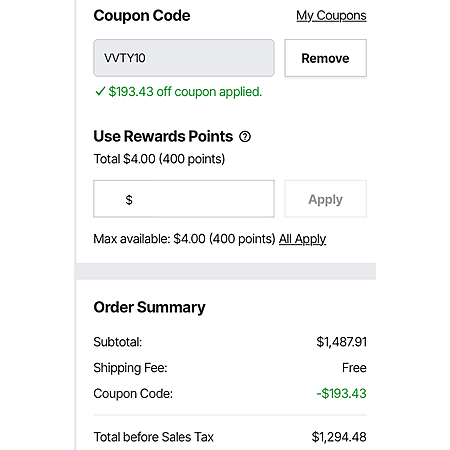The image size is (450, 450).
Task: Select the All Apply link
Action: pos(302,239)
